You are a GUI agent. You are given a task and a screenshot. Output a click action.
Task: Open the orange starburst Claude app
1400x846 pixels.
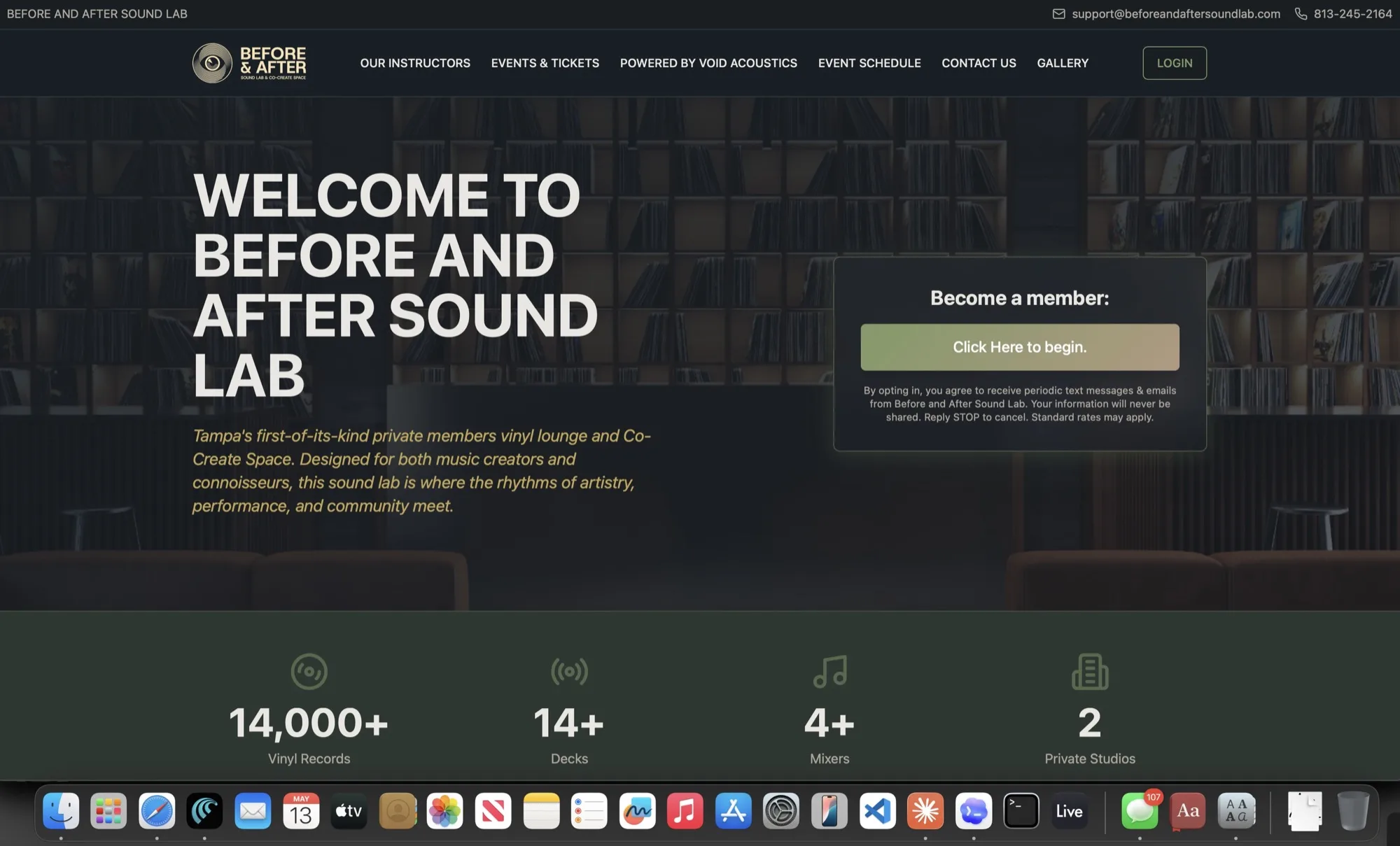pyautogui.click(x=925, y=811)
